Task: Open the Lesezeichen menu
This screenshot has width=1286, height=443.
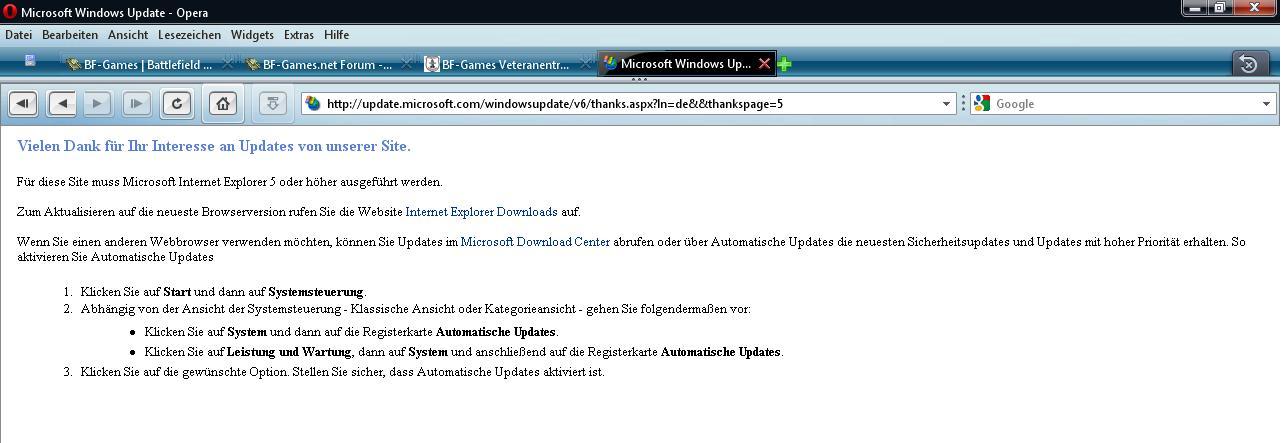Action: point(189,35)
